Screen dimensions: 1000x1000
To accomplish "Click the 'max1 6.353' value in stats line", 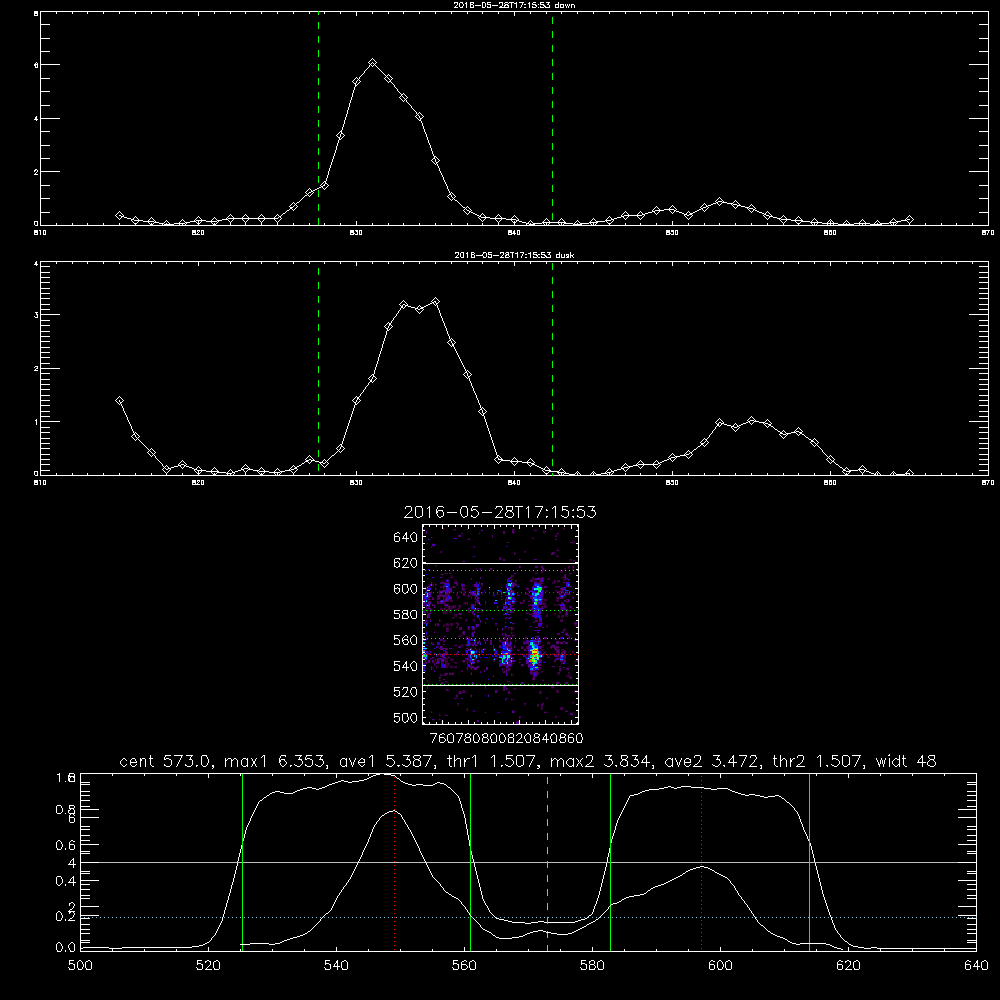I will click(x=276, y=761).
